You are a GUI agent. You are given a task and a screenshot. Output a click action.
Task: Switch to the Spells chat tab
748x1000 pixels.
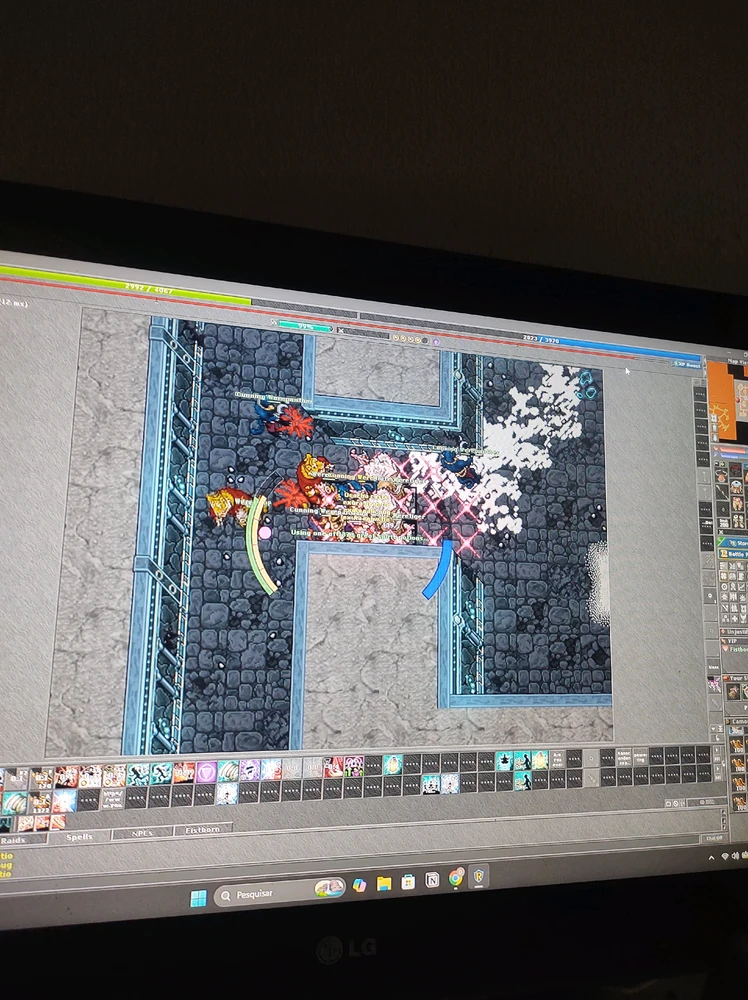click(79, 836)
